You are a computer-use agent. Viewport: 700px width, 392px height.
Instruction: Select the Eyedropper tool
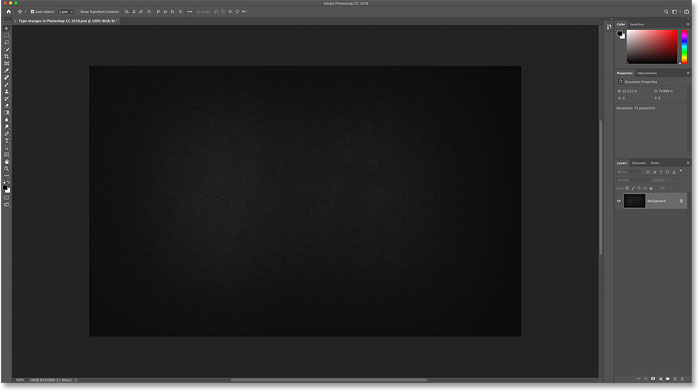(7, 71)
